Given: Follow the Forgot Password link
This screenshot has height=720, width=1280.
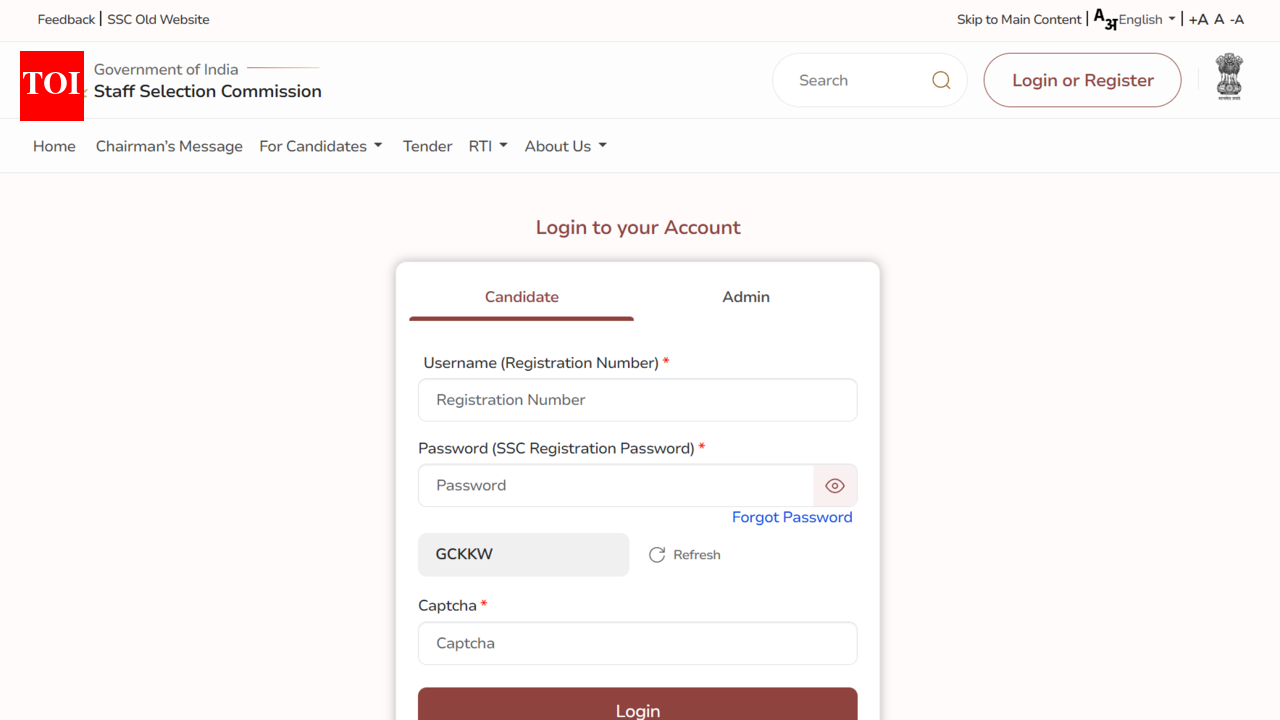Looking at the screenshot, I should pos(792,517).
